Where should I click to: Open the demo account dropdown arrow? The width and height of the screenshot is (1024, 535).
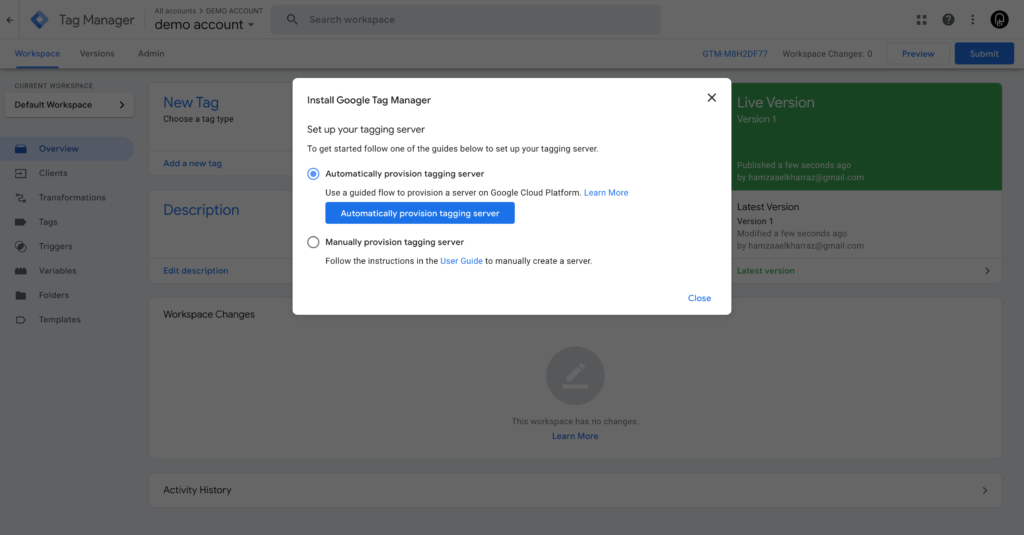point(251,25)
